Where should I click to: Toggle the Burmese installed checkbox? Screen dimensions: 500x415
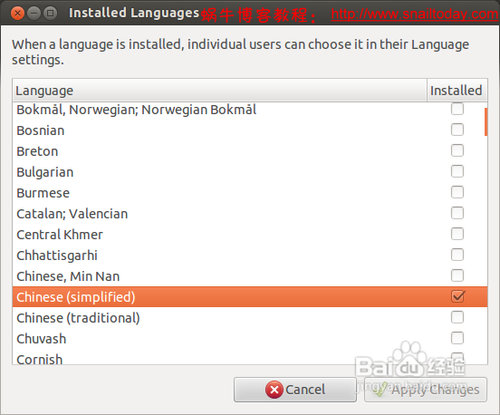coord(457,192)
